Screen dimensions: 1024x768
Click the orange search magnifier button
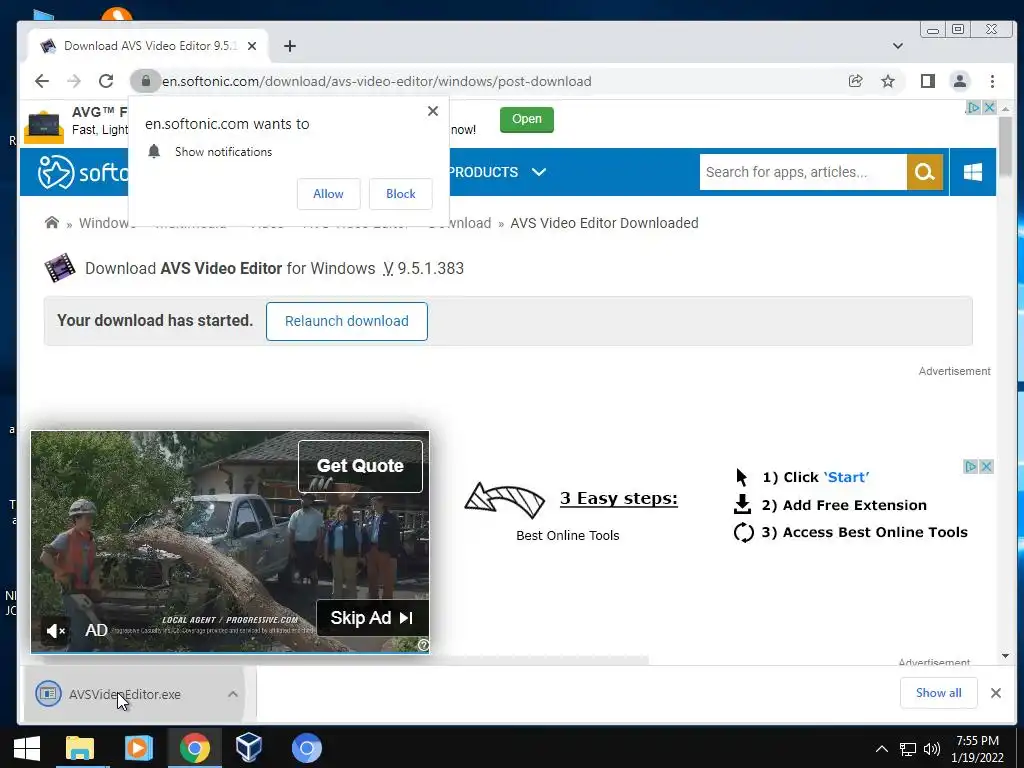tap(925, 172)
